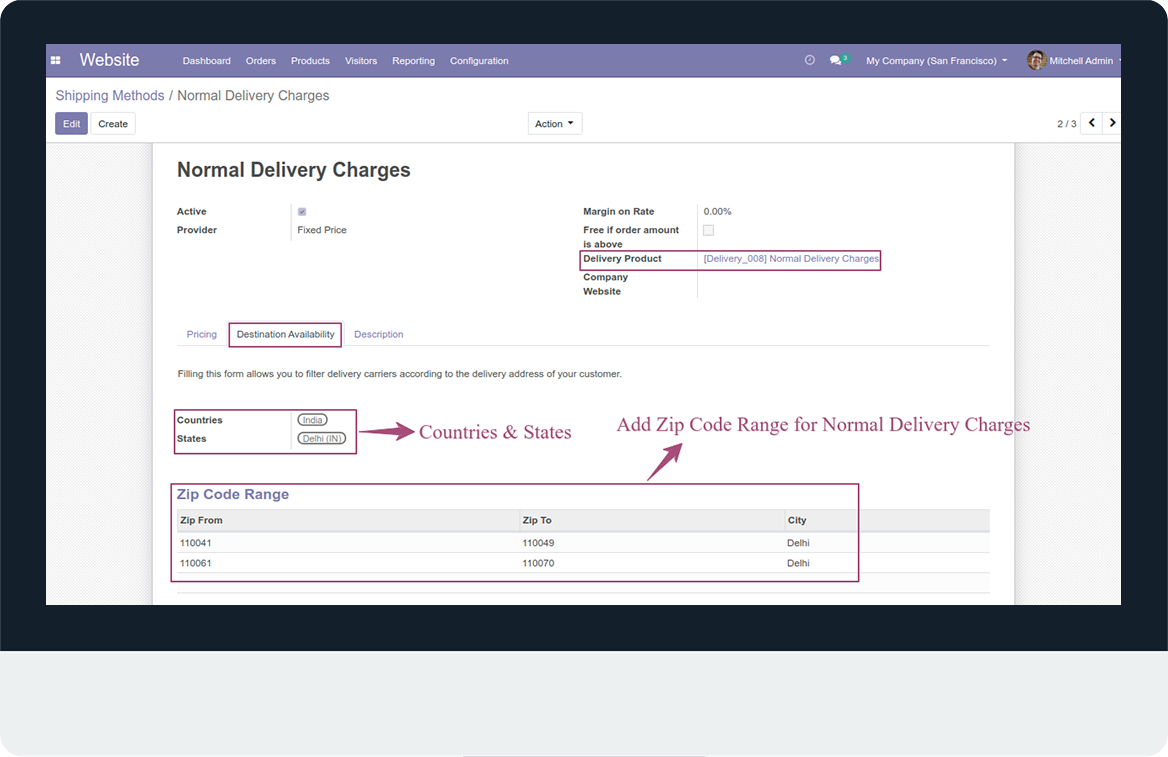Click the Create button
1168x757 pixels.
pos(113,124)
